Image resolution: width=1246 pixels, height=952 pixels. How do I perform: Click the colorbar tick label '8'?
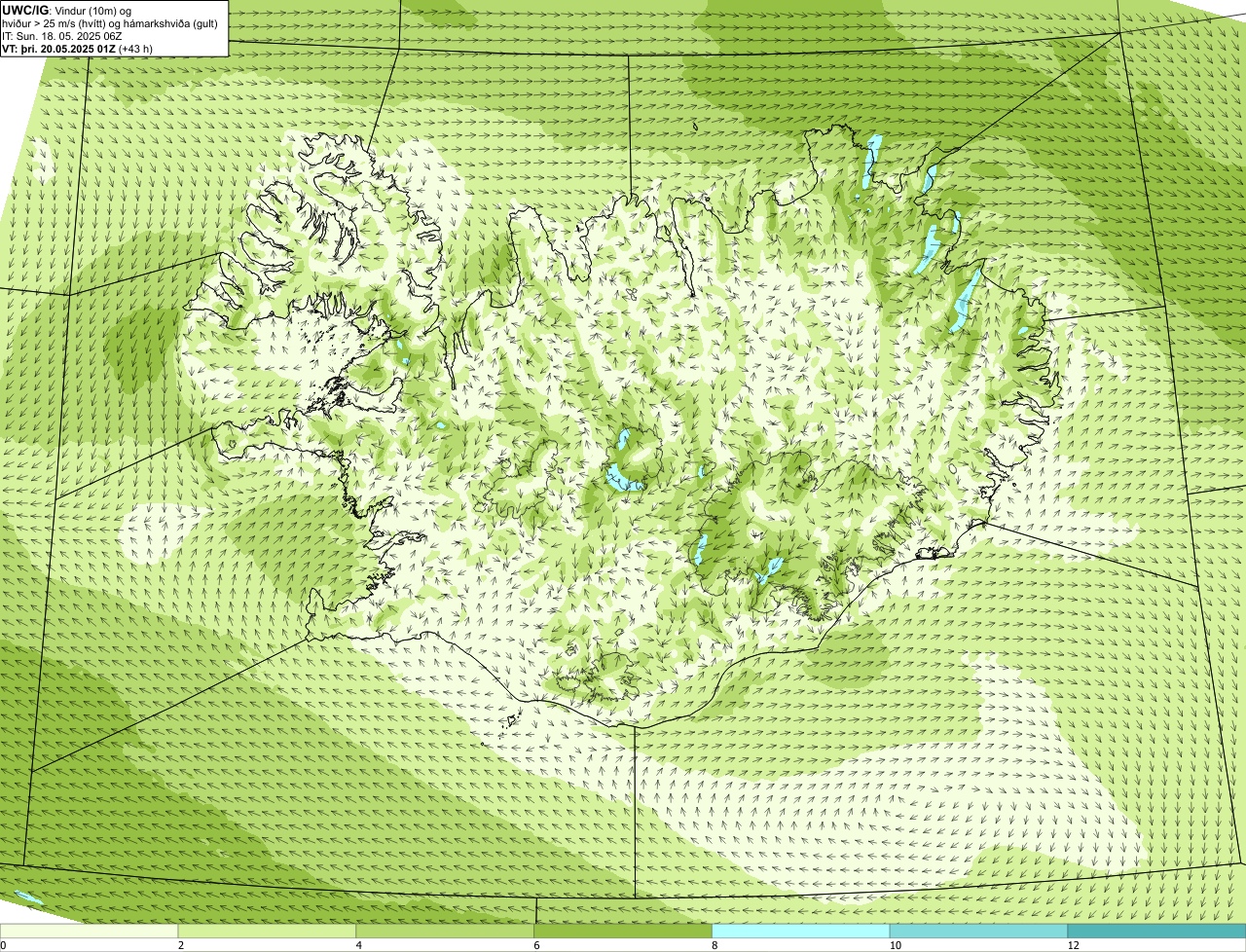pyautogui.click(x=715, y=945)
